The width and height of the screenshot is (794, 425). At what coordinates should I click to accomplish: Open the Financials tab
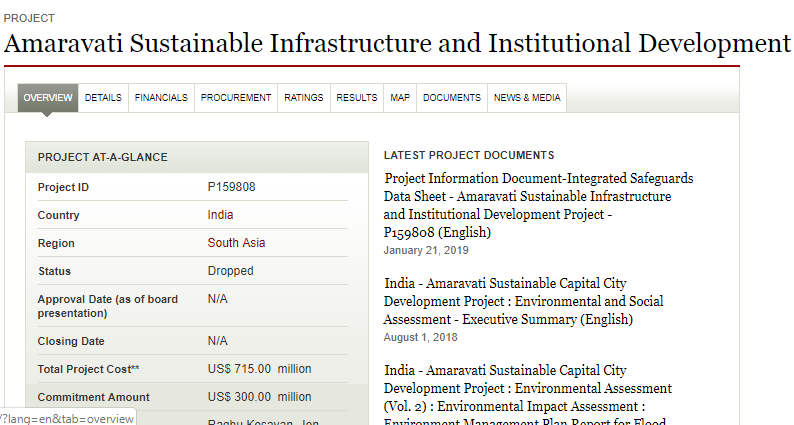pyautogui.click(x=161, y=98)
